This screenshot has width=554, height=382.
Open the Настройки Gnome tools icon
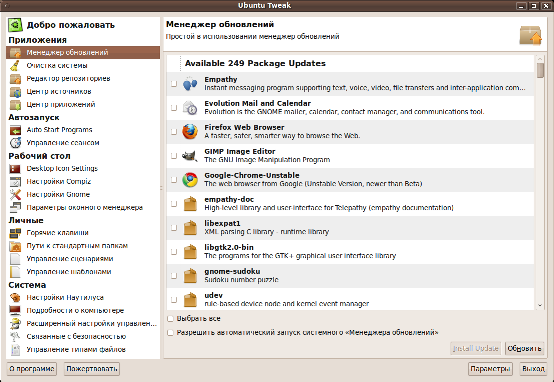(x=15, y=194)
